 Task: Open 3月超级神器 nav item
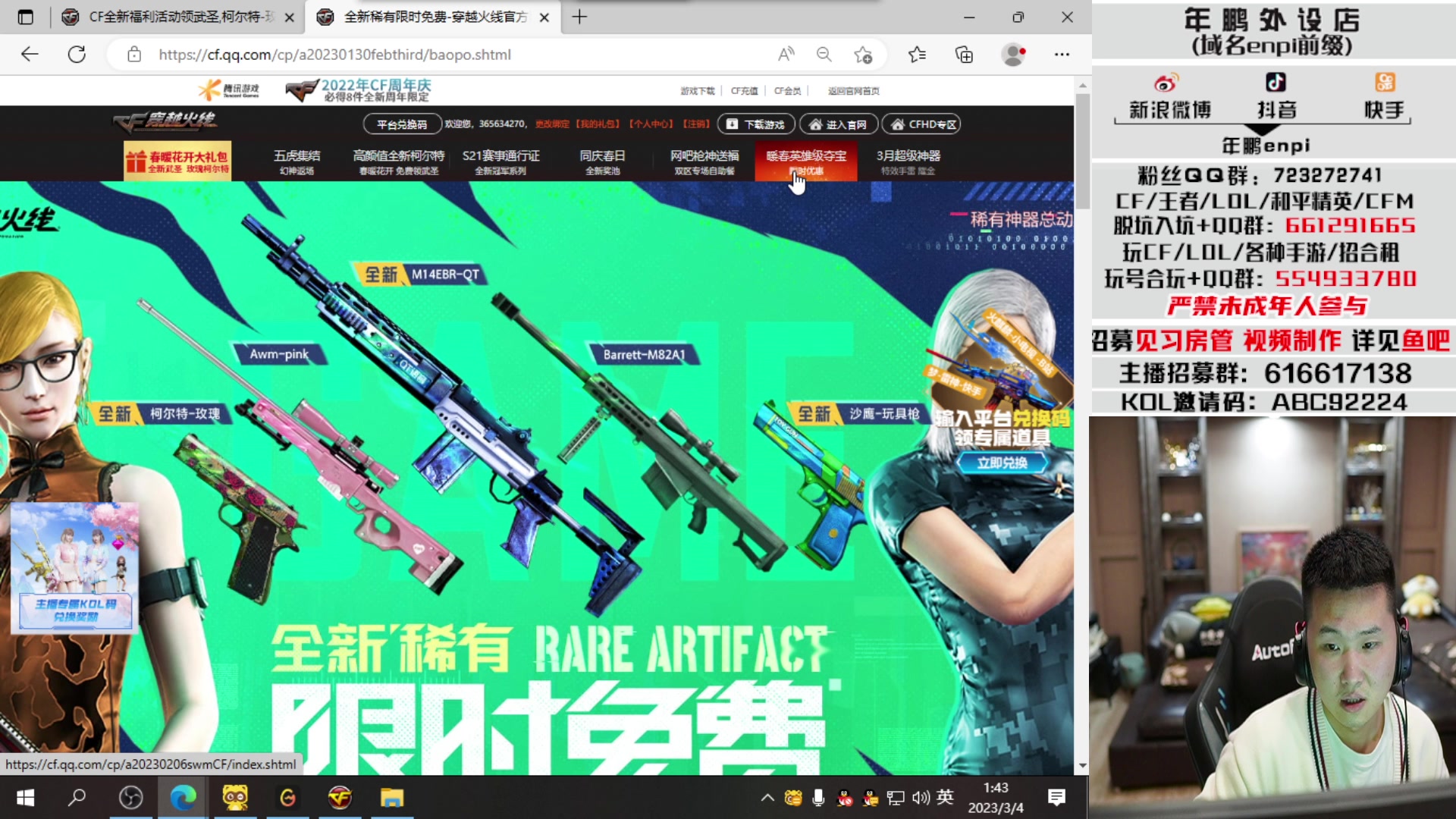(x=908, y=162)
